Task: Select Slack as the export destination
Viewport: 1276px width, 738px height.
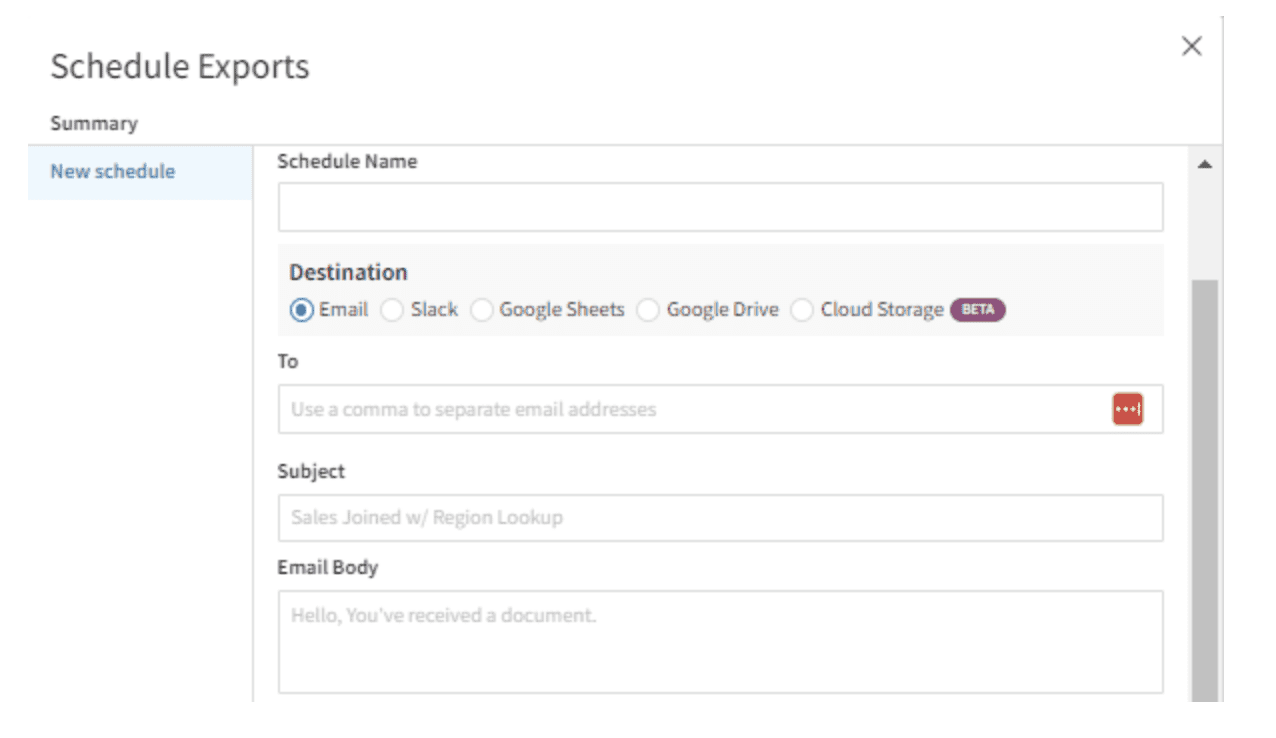Action: coord(391,310)
